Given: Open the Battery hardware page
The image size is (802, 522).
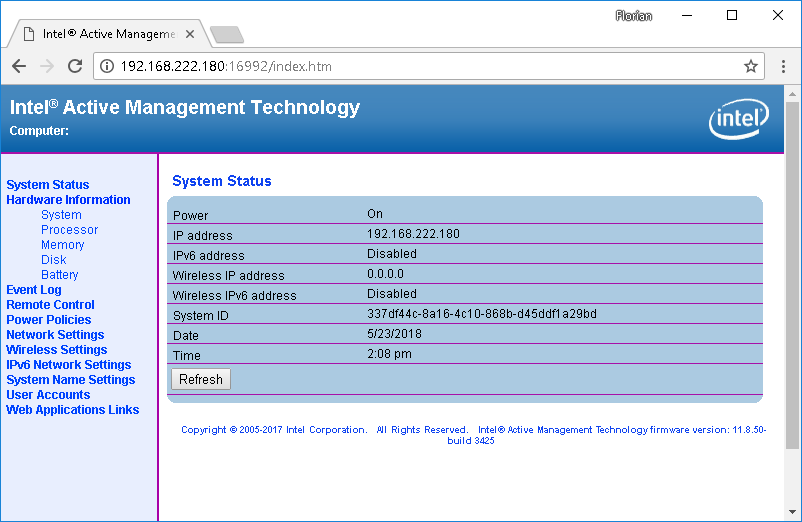Looking at the screenshot, I should (59, 275).
